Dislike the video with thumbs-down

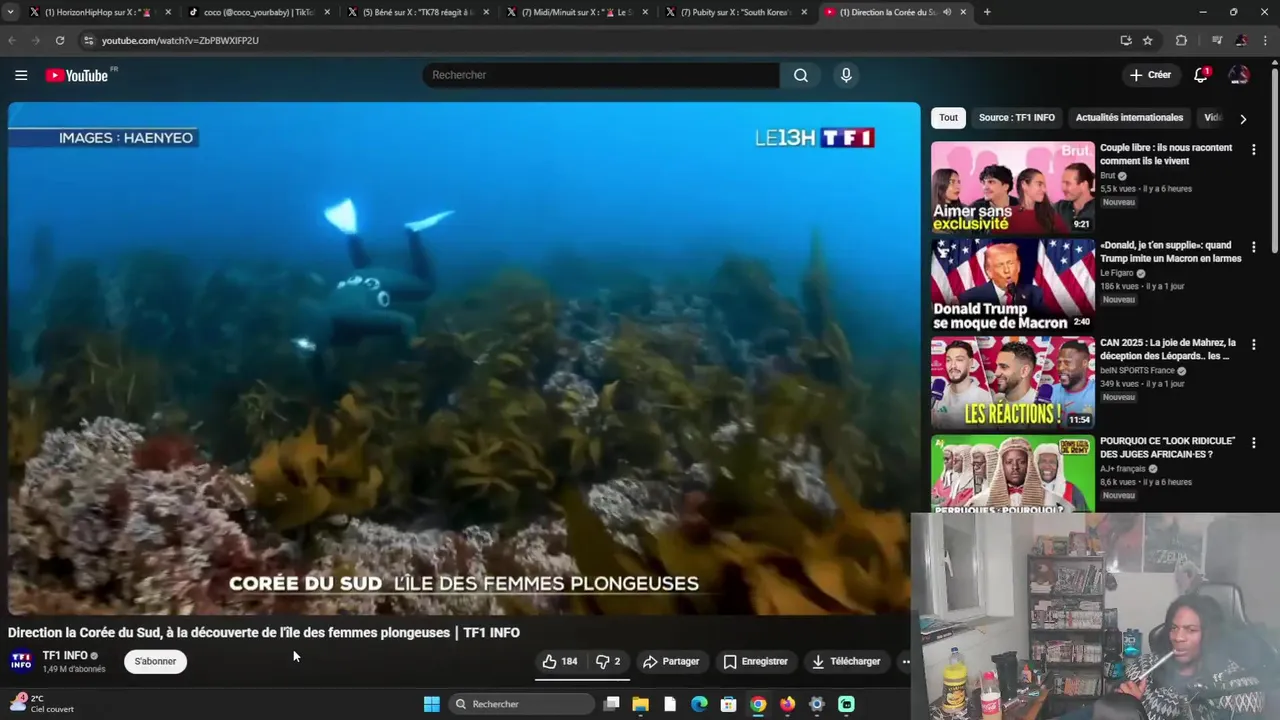[x=608, y=661]
